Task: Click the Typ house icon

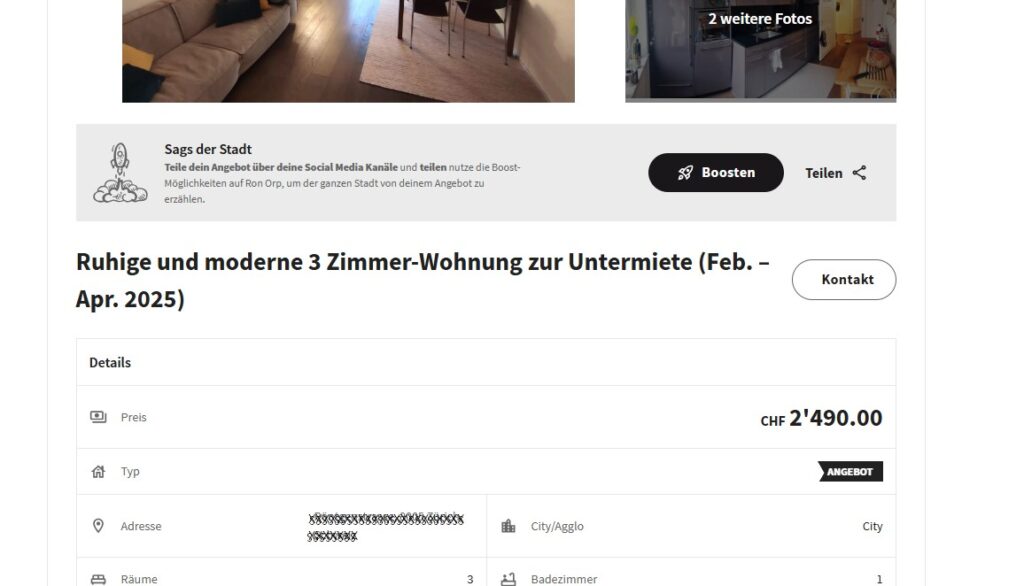Action: click(x=98, y=472)
